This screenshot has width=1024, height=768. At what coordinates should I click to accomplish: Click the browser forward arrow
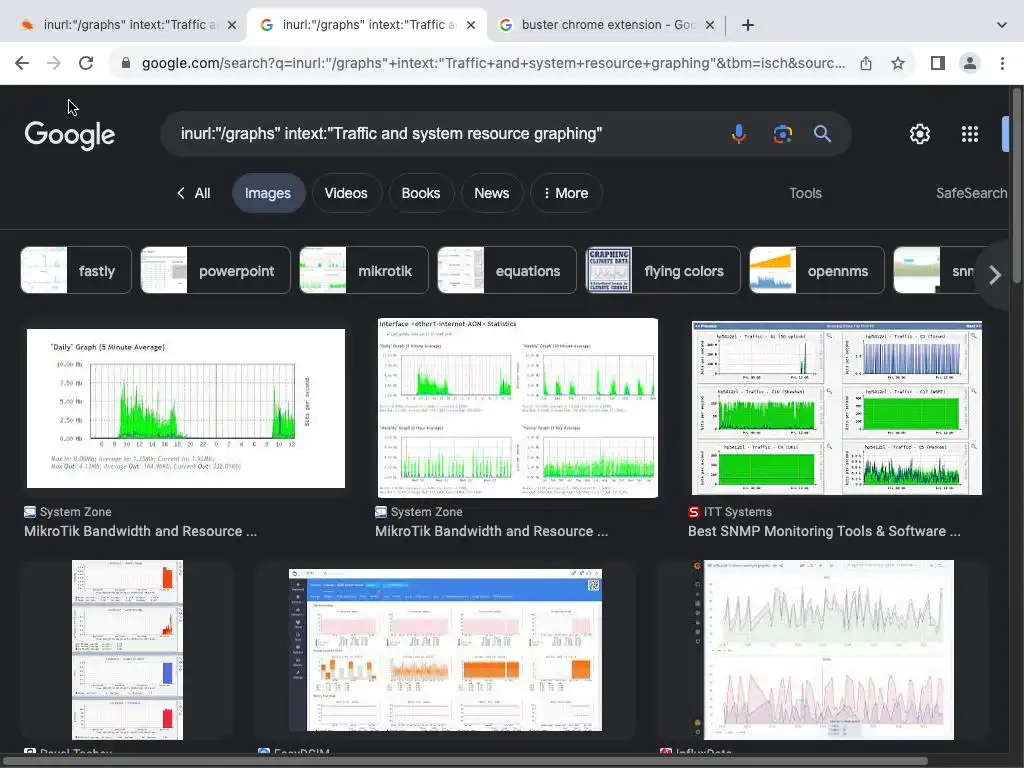click(x=54, y=63)
